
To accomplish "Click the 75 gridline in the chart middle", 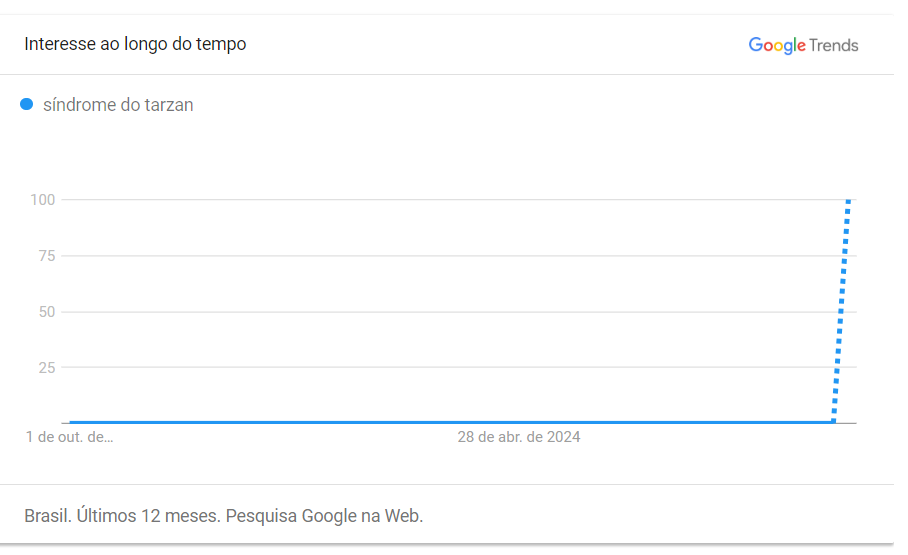I will [x=459, y=255].
